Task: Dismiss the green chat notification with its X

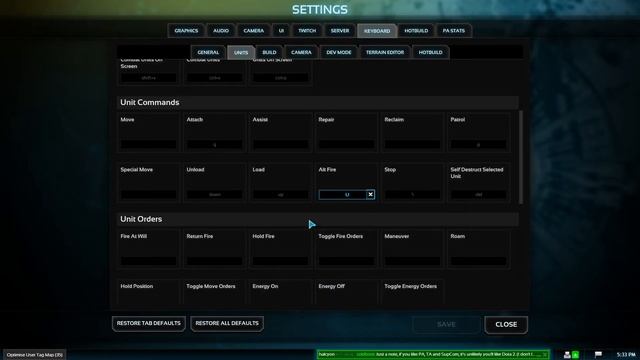Action: click(545, 355)
